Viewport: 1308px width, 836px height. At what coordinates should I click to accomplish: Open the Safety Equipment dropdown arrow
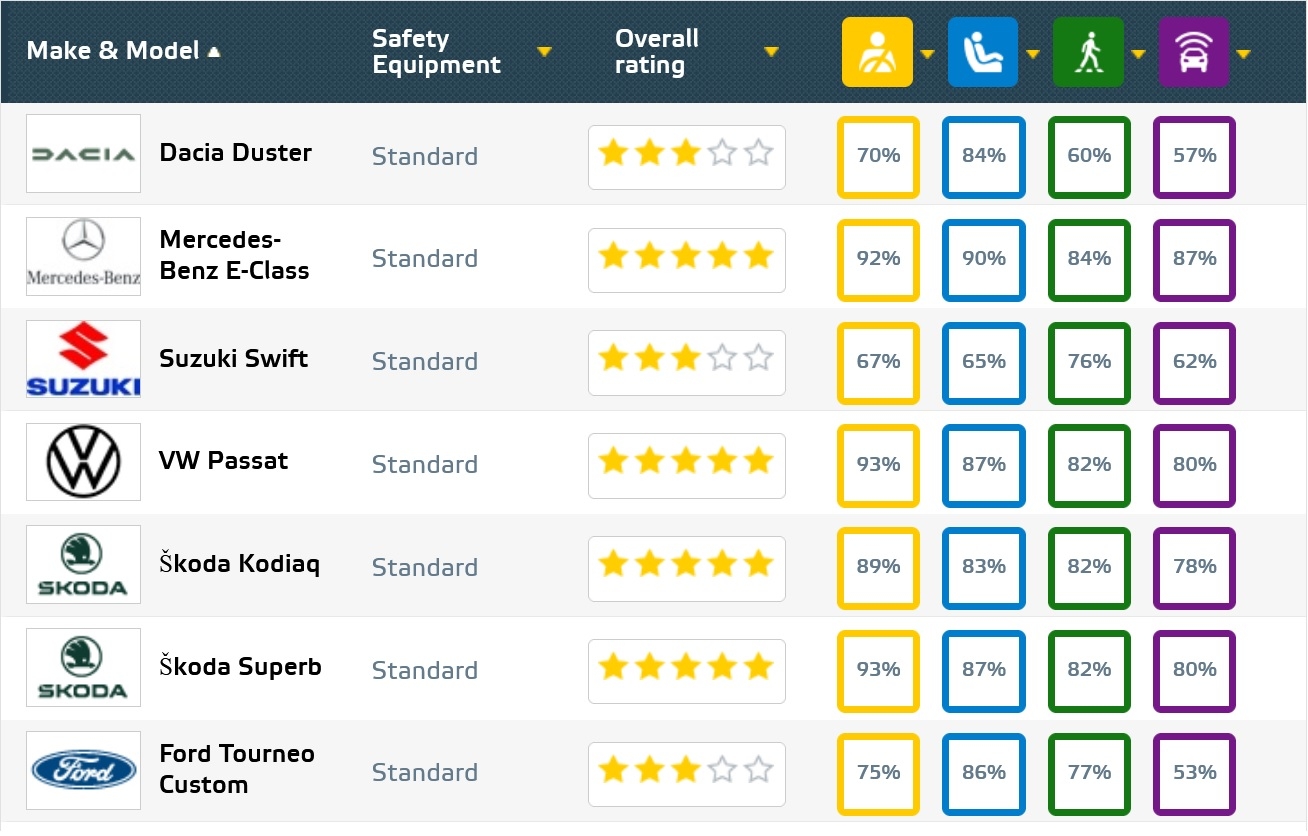544,52
